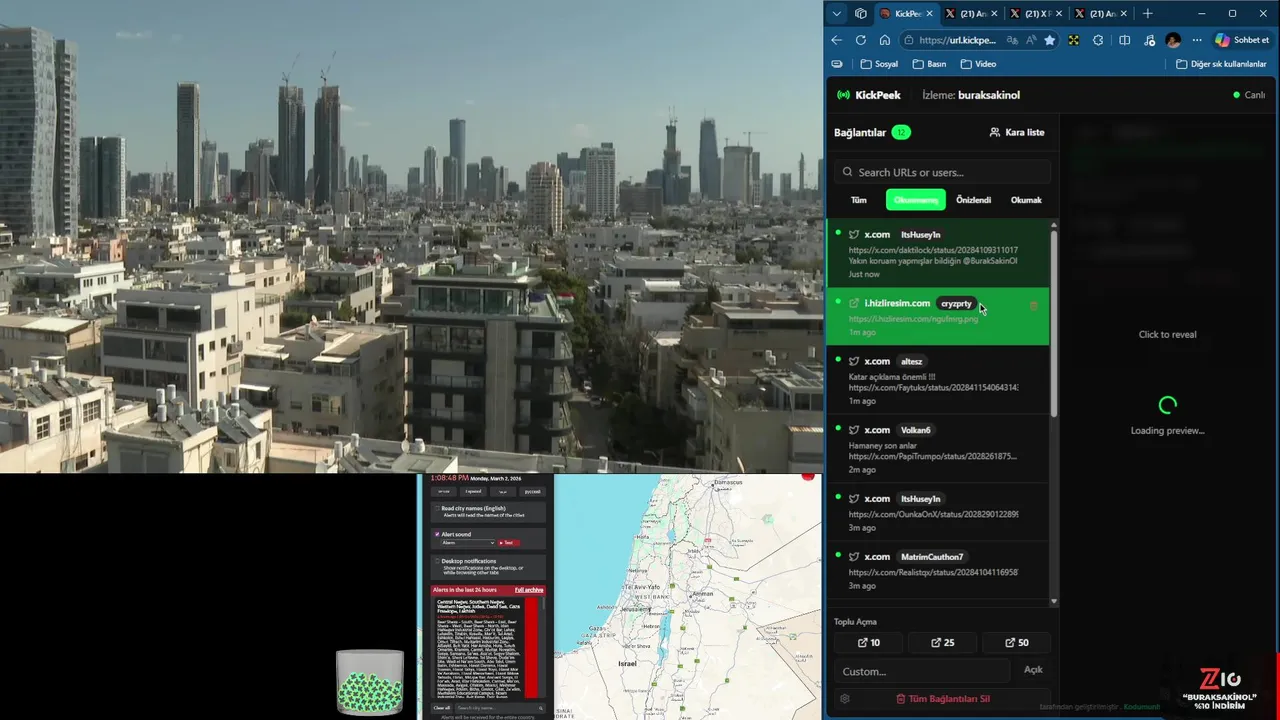
Task: Open the translate page icon
Action: click(x=1013, y=40)
